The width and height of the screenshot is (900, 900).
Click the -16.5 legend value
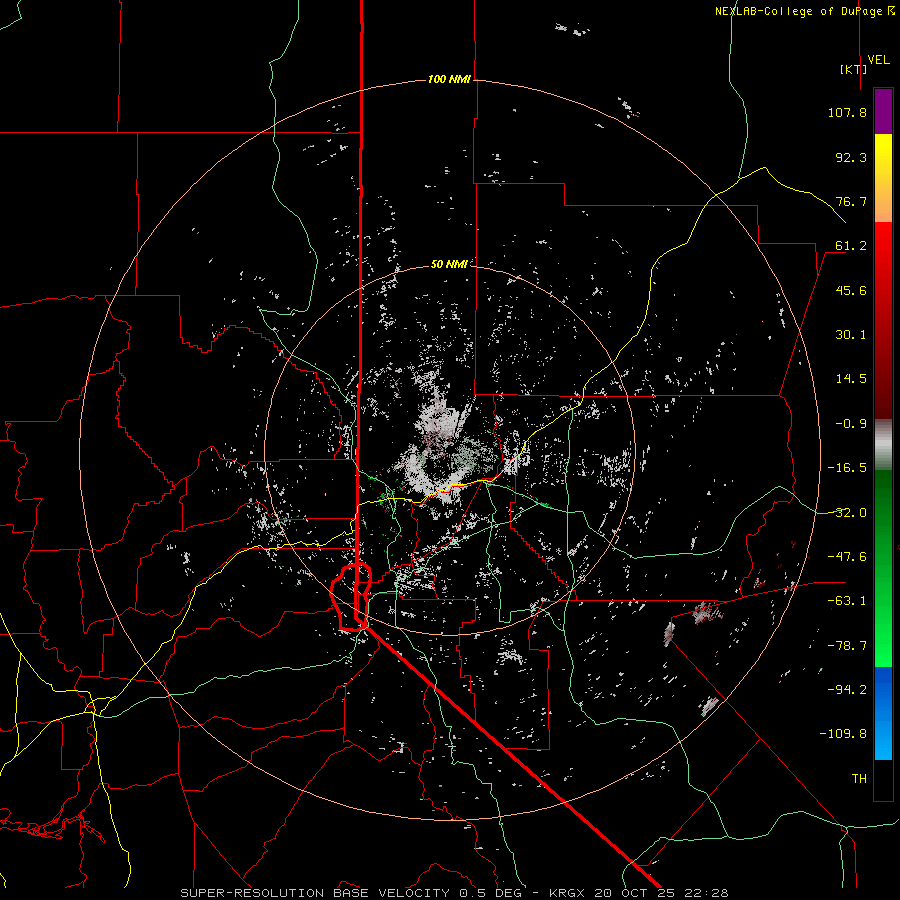[x=847, y=468]
